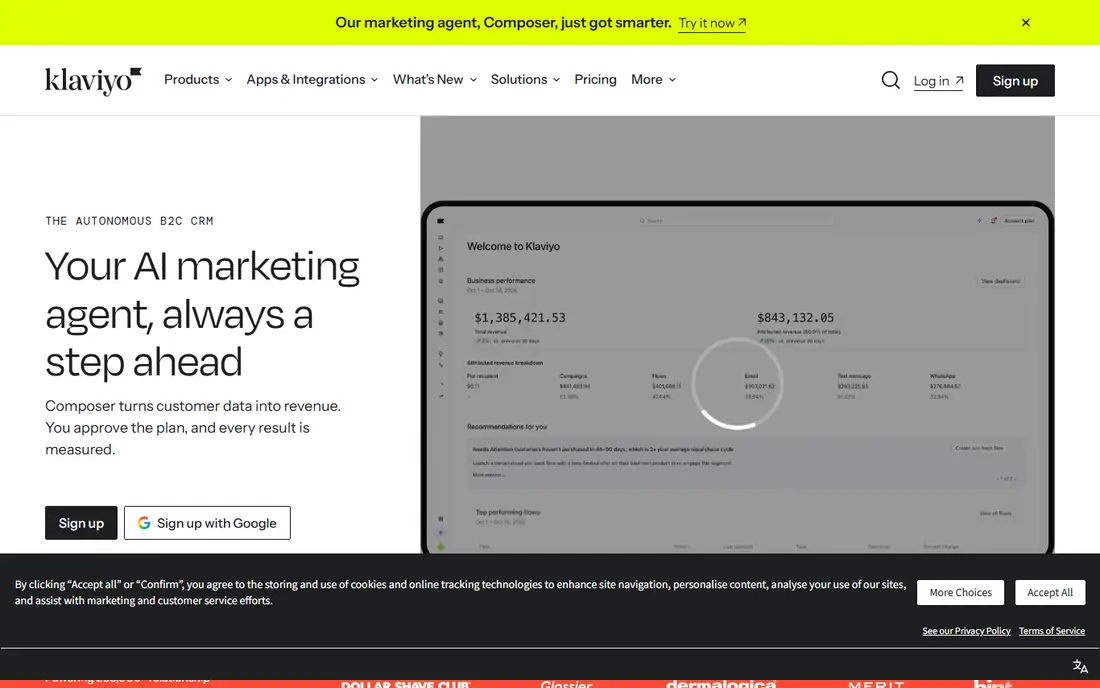This screenshot has height=688, width=1100.
Task: Click the header Sign up button
Action: (1015, 81)
